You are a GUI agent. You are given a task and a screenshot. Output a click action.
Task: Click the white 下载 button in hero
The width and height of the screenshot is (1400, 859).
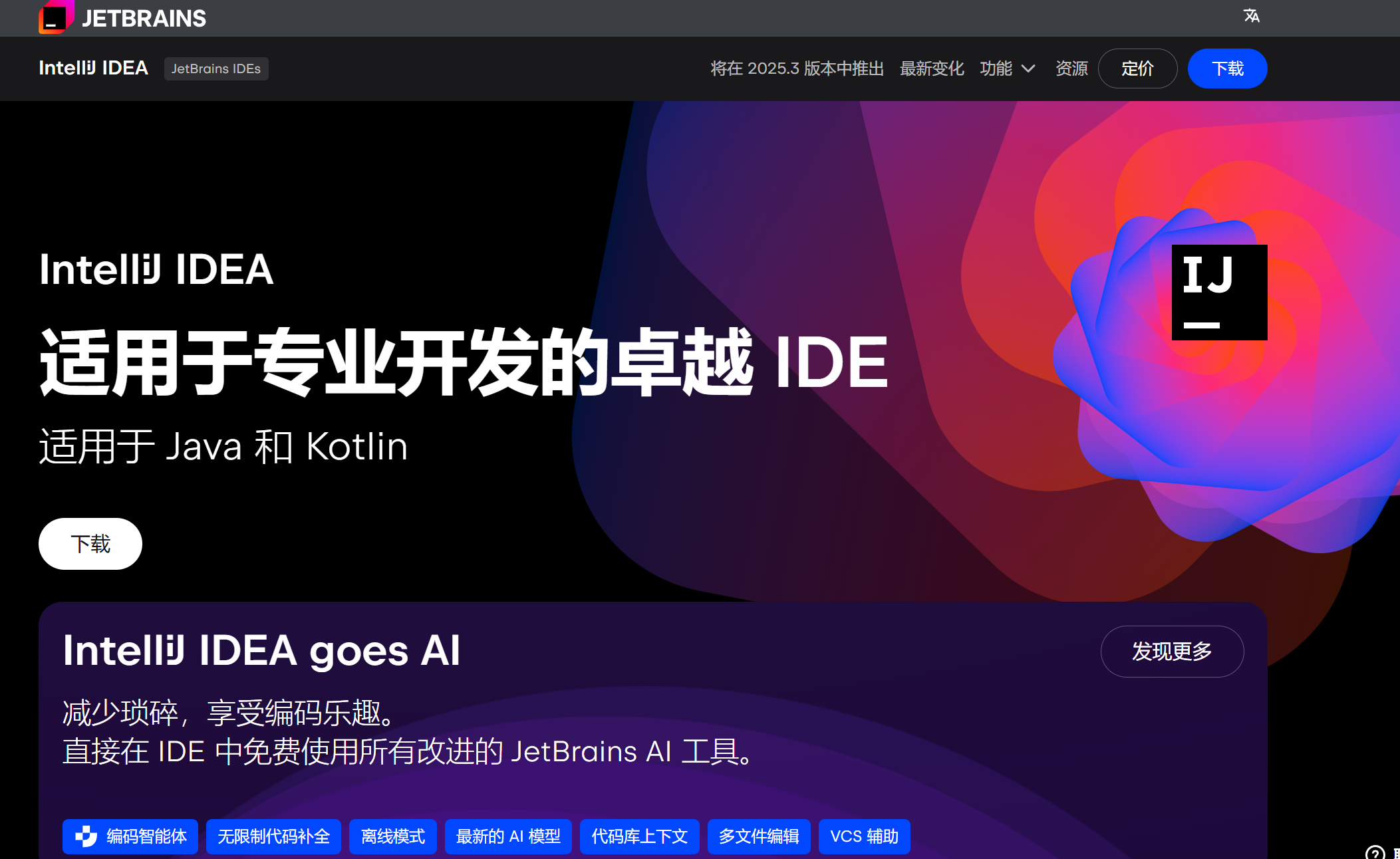point(90,544)
